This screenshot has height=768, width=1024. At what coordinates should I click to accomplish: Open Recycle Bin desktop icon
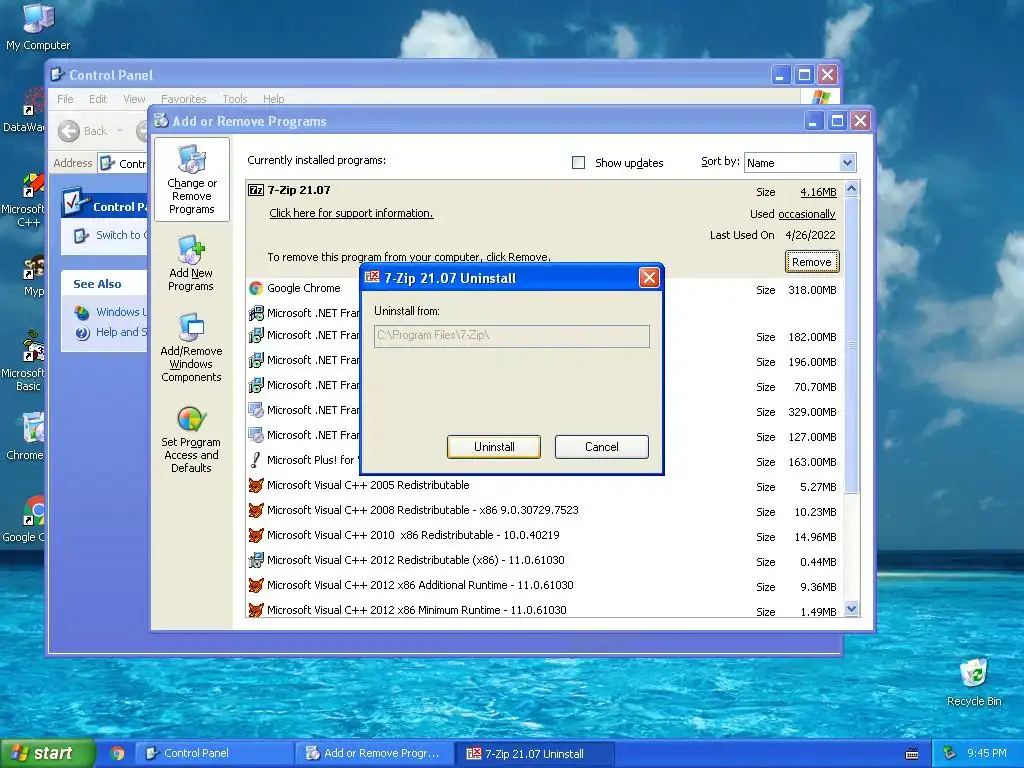974,682
